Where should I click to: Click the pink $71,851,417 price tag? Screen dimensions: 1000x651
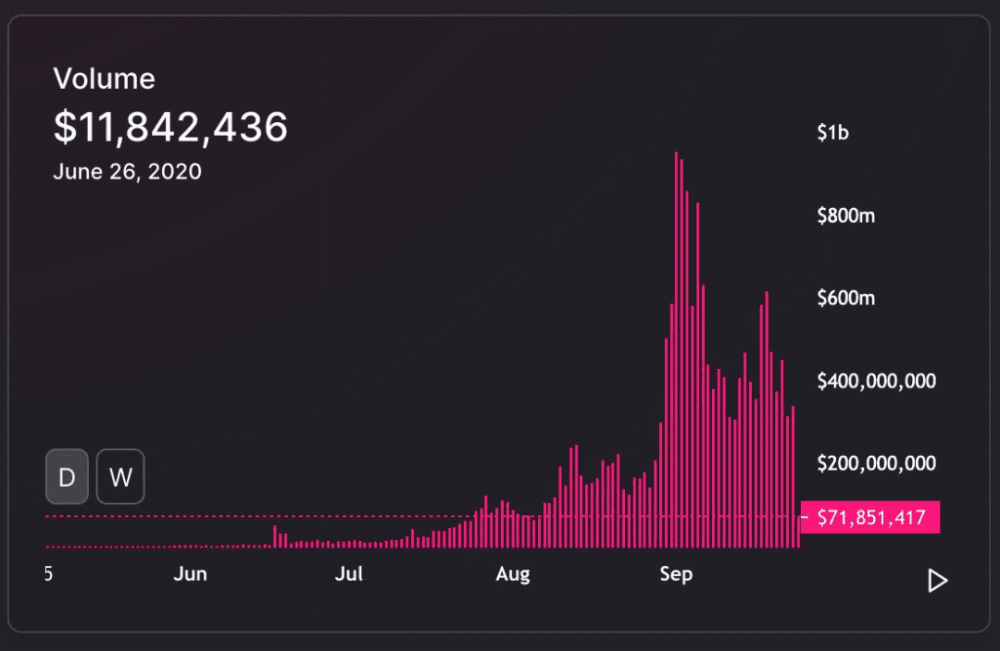coord(870,518)
